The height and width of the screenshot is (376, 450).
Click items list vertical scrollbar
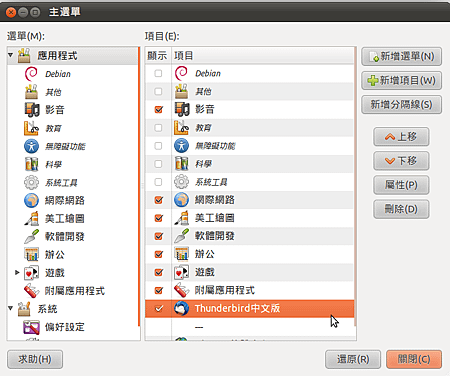[355, 187]
